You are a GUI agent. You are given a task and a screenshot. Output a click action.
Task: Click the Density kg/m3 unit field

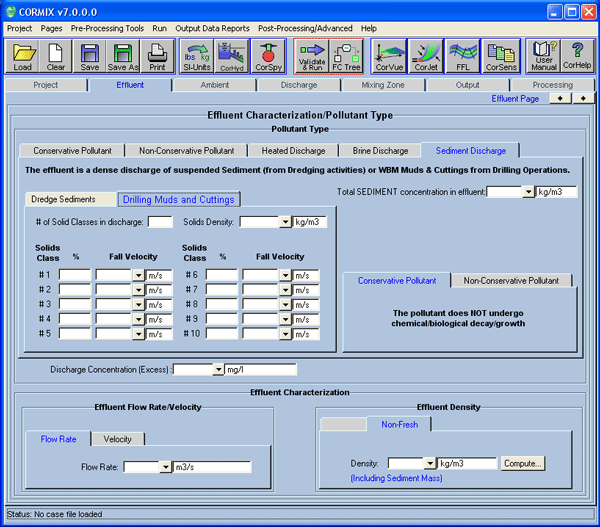(467, 463)
